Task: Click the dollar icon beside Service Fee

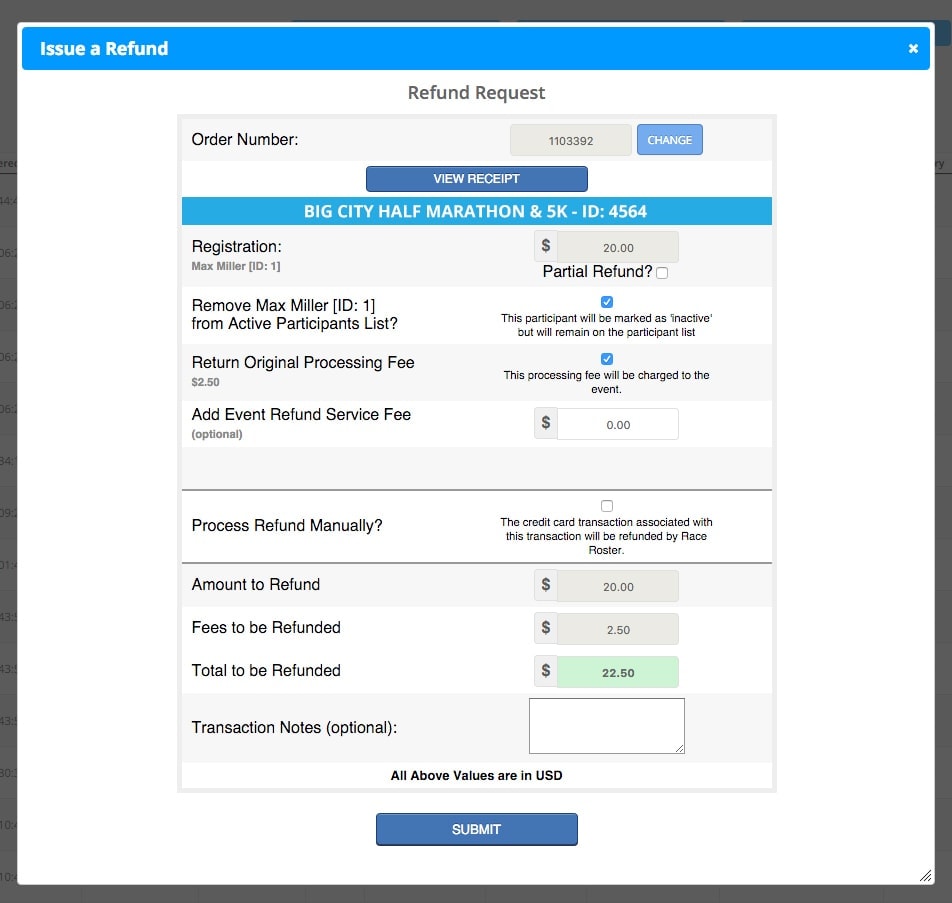Action: (x=546, y=423)
